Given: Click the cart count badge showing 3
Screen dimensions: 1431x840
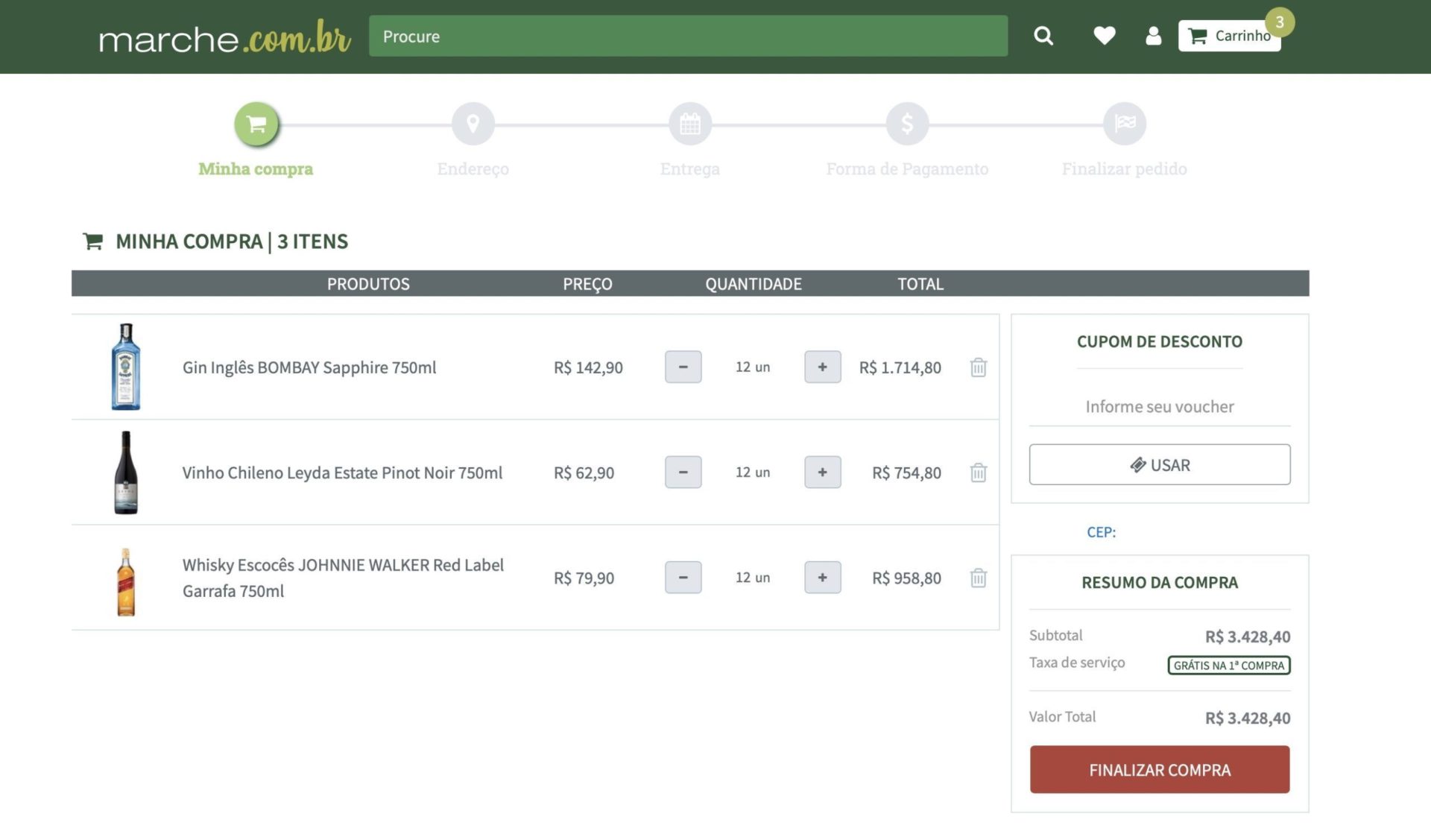Looking at the screenshot, I should [x=1279, y=22].
